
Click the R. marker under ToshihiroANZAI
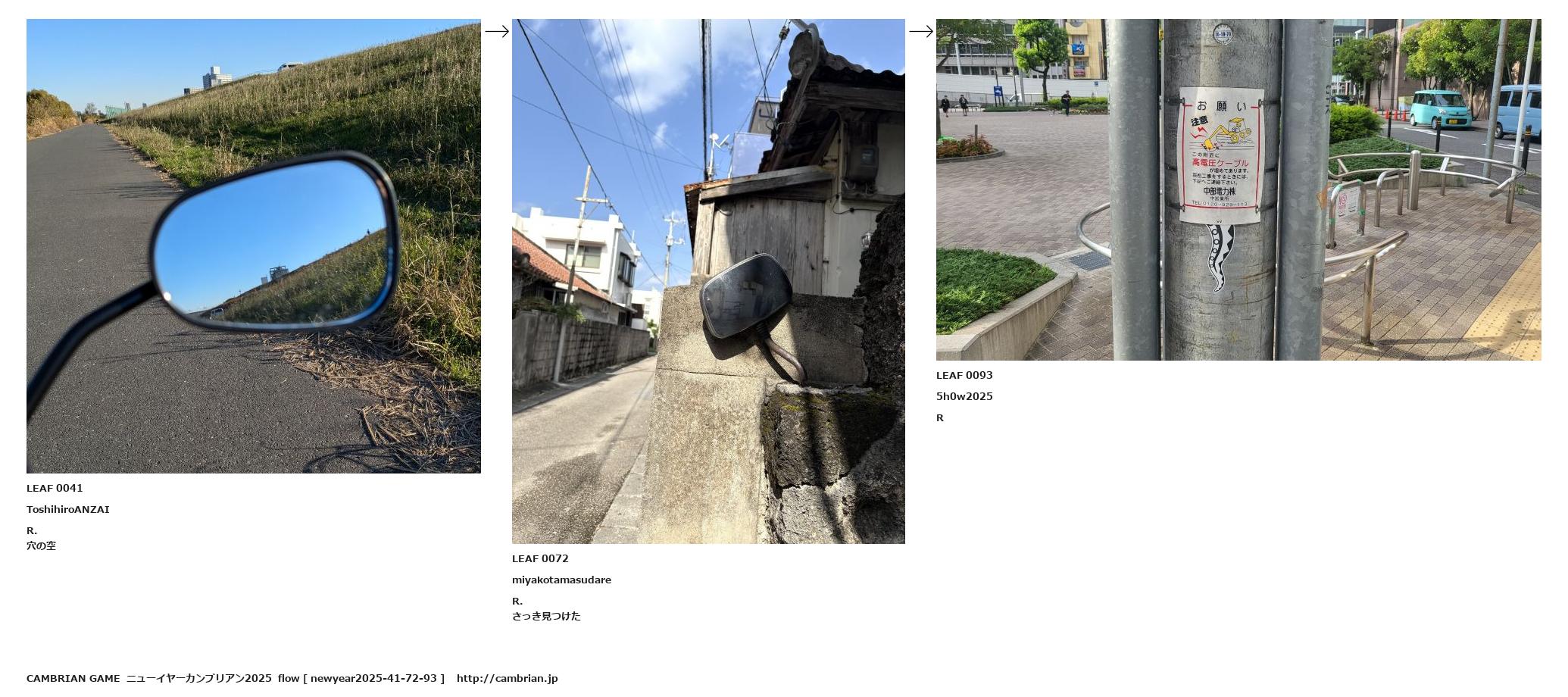(32, 531)
